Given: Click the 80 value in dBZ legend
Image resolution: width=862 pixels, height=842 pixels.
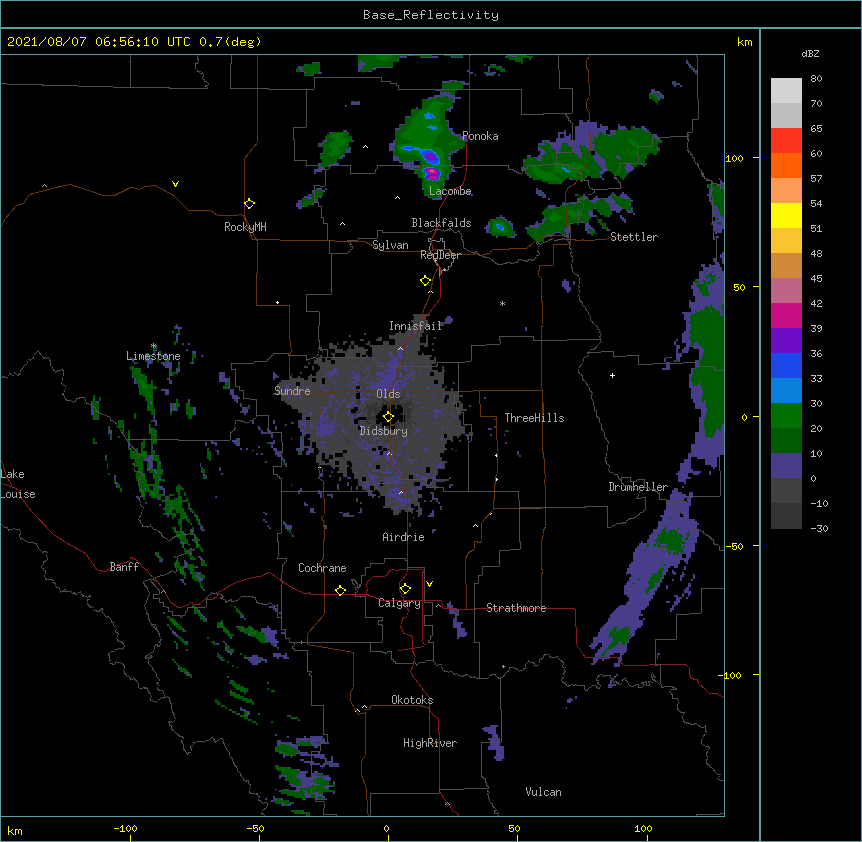Looking at the screenshot, I should (x=816, y=79).
